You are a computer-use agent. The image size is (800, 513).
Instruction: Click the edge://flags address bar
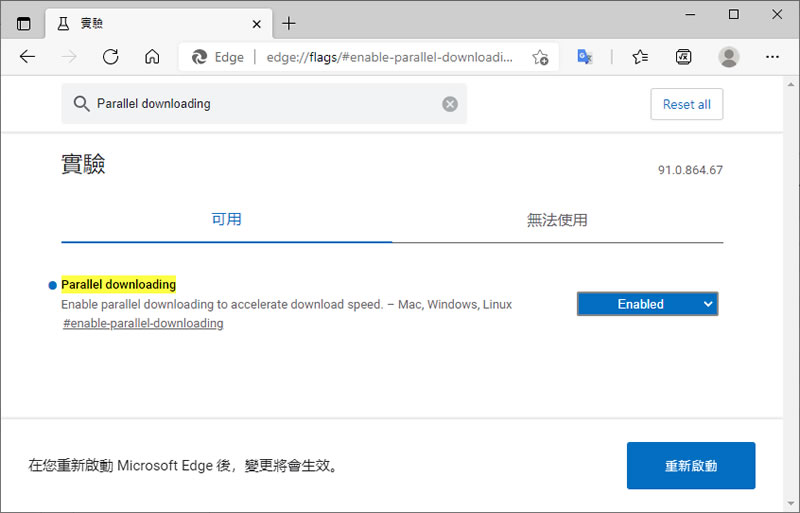(x=390, y=57)
